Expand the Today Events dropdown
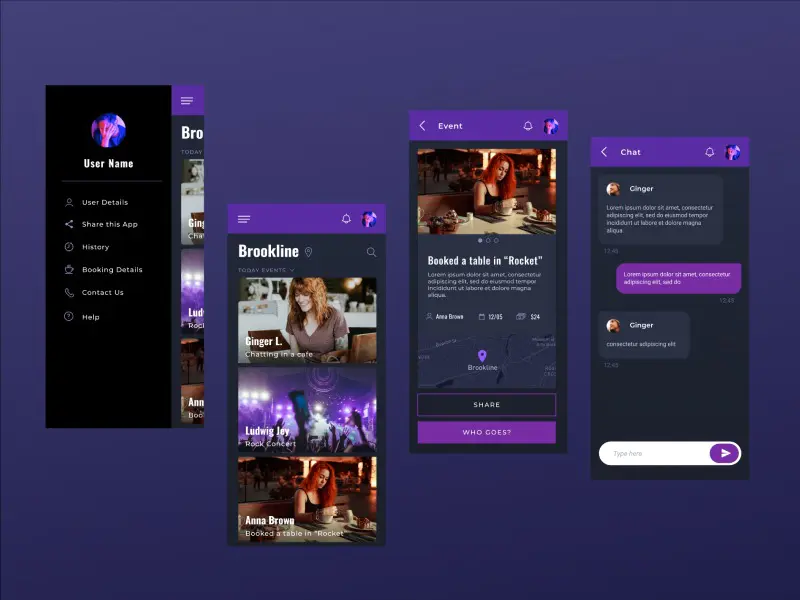The width and height of the screenshot is (800, 600). [266, 270]
